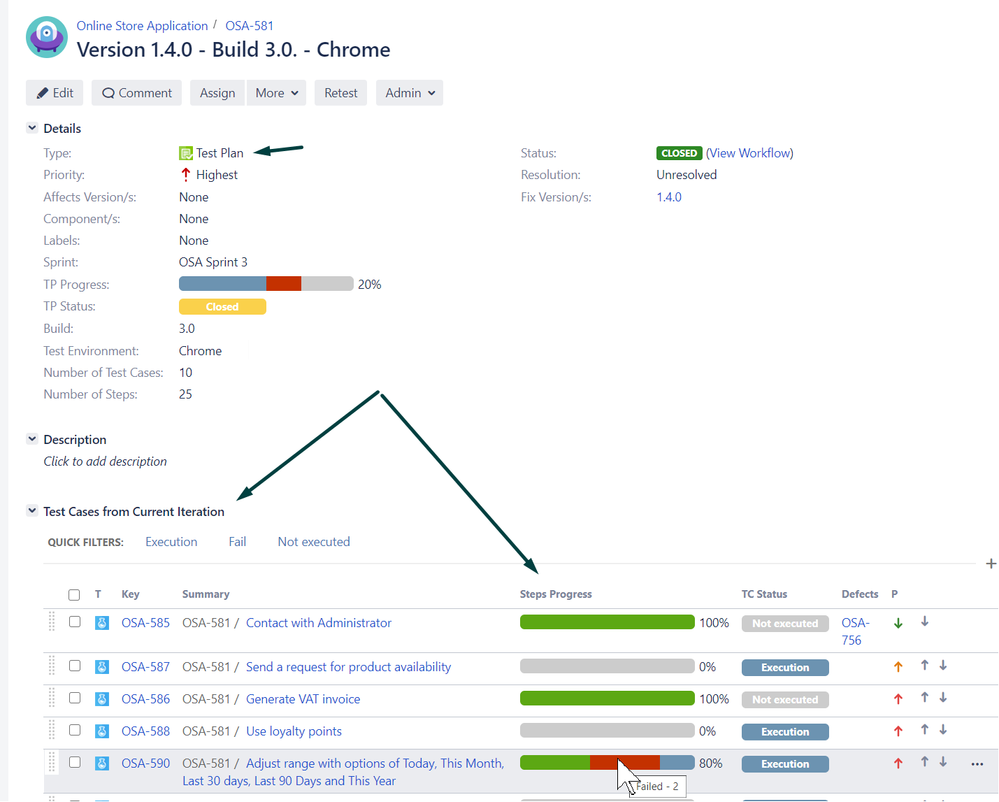Viewport: 999px width, 802px height.
Task: Click the drag handle of OSA-586 row
Action: [x=52, y=698]
